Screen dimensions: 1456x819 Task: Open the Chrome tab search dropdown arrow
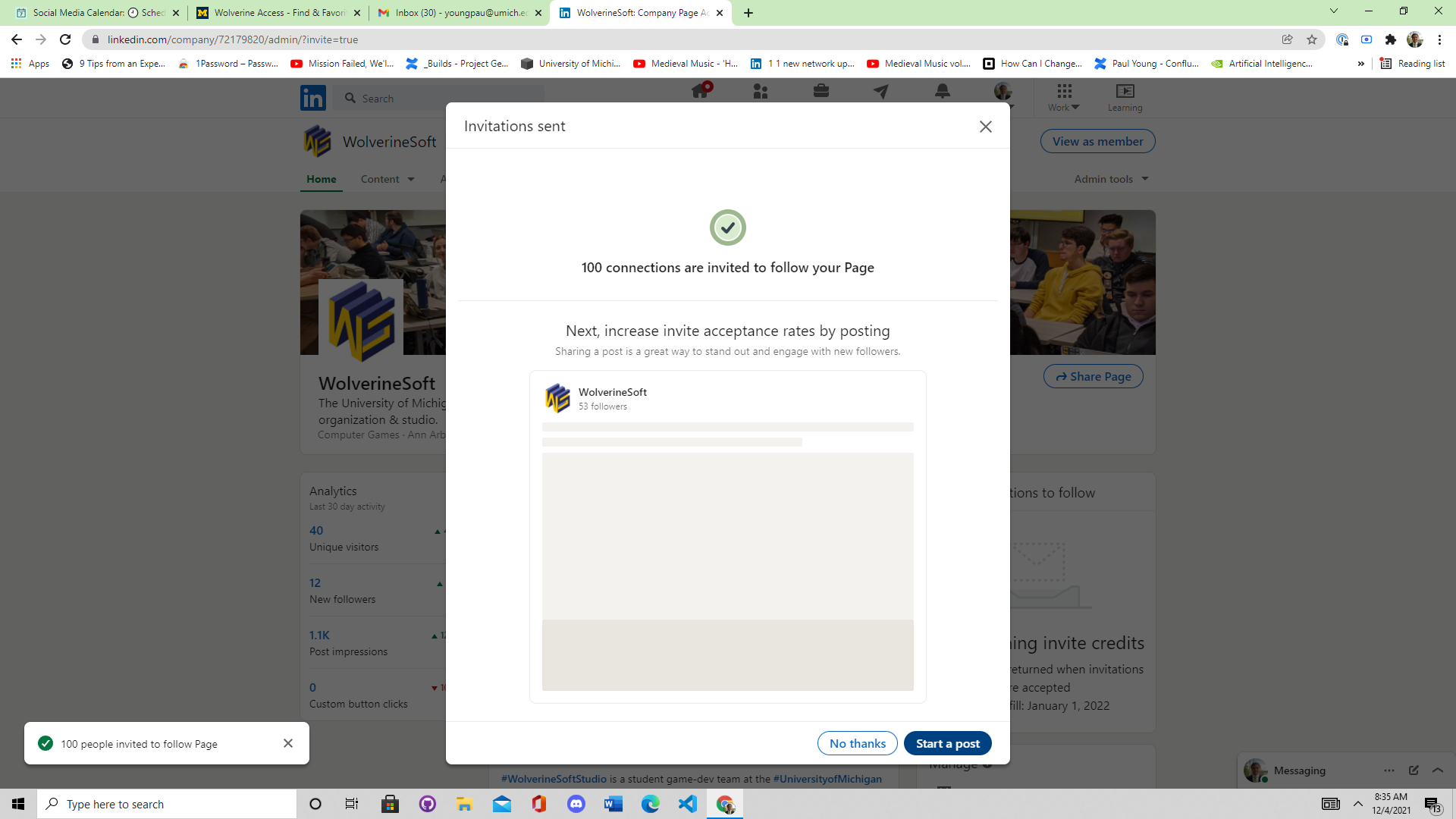point(1333,11)
